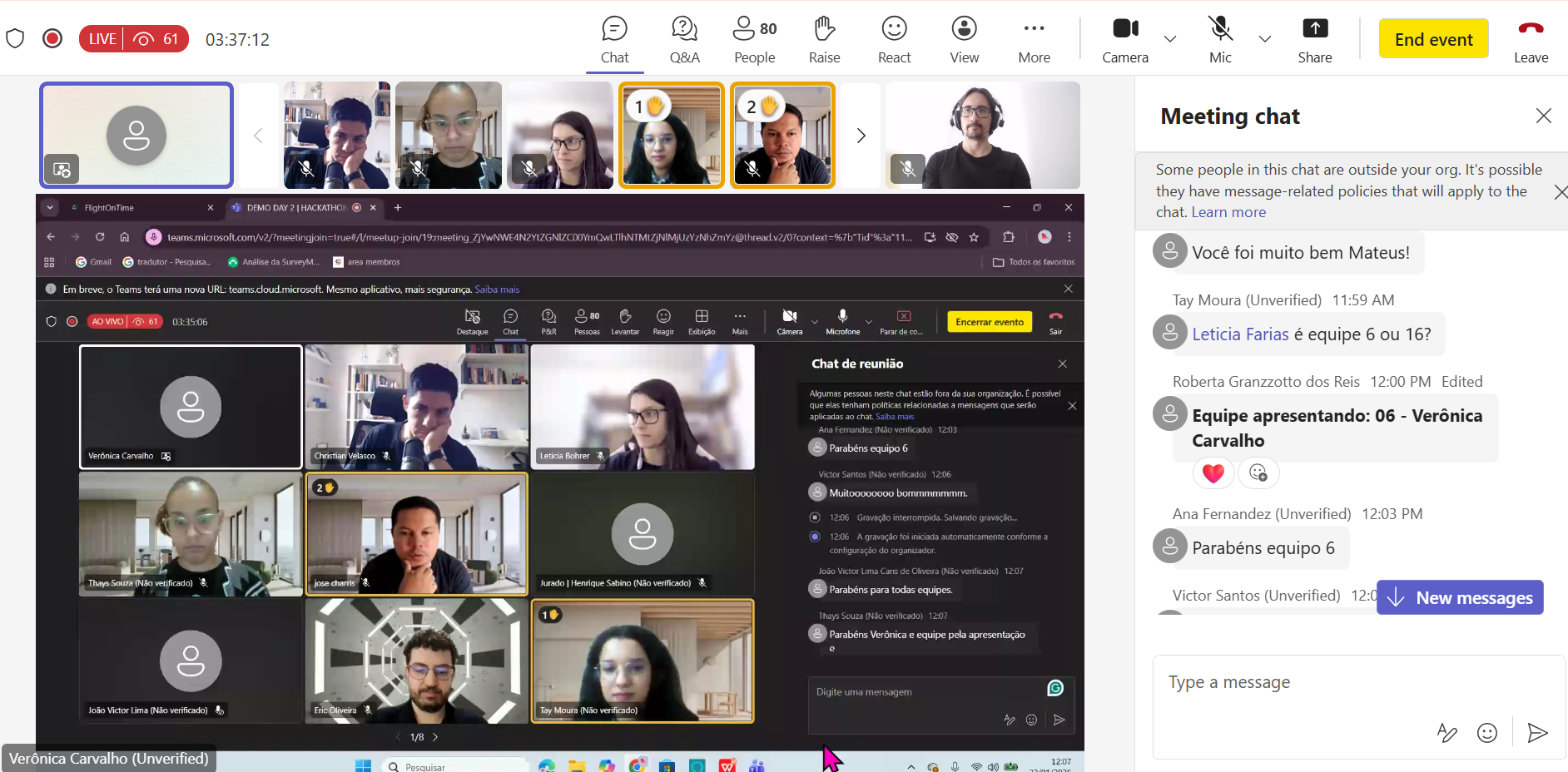Share your screen content

[1314, 39]
